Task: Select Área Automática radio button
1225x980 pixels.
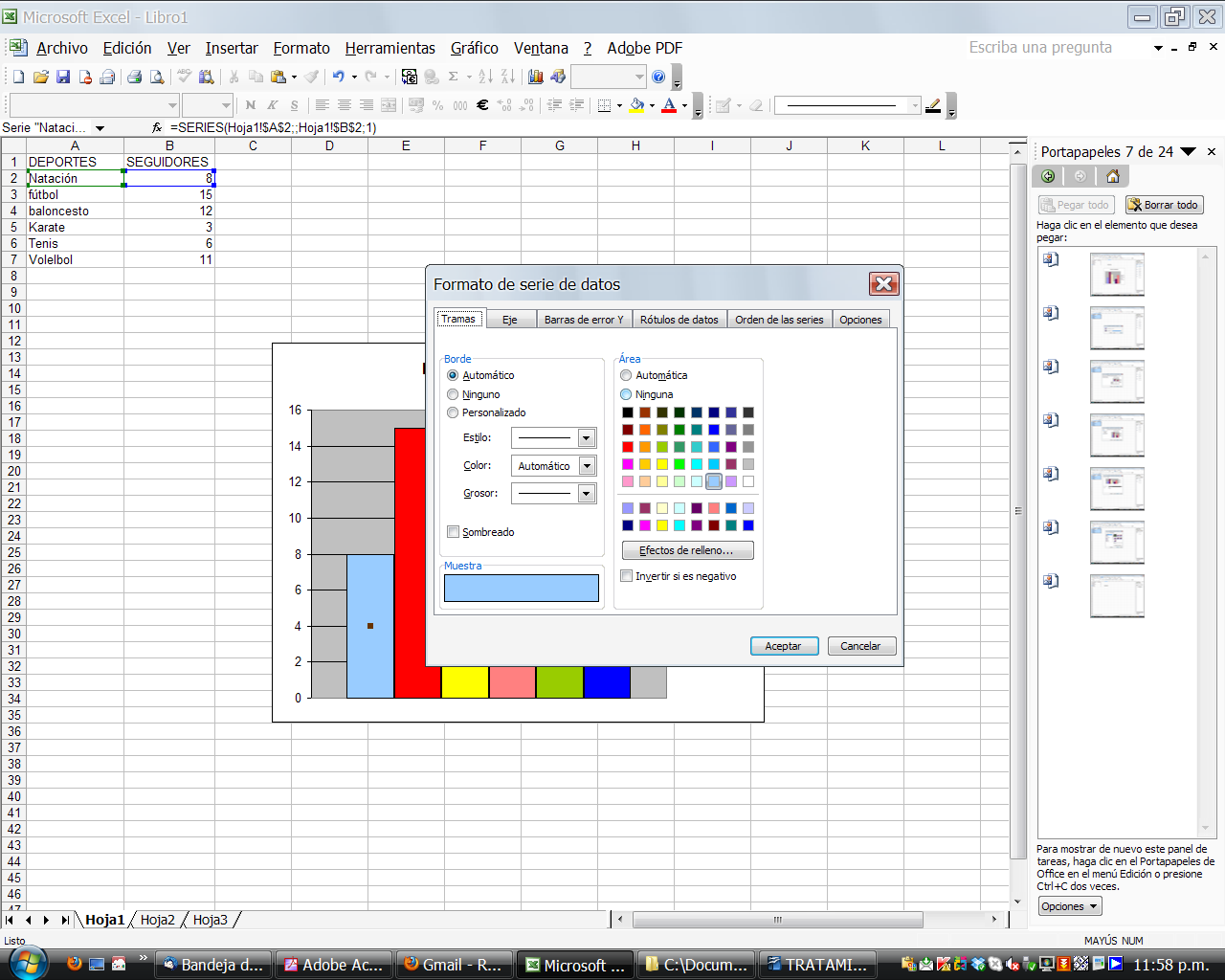Action: click(626, 375)
